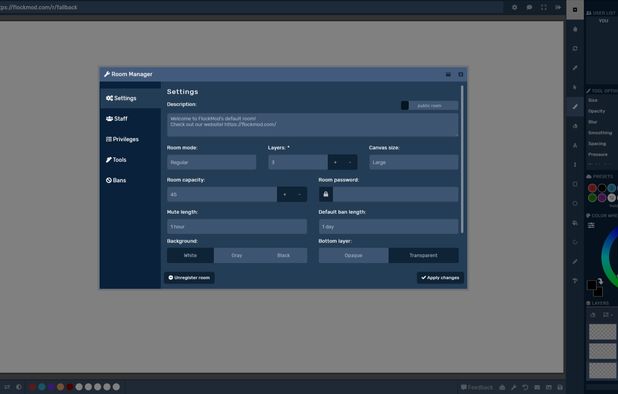Open the Bans section in Room Manager
The image size is (618, 394).
130,180
